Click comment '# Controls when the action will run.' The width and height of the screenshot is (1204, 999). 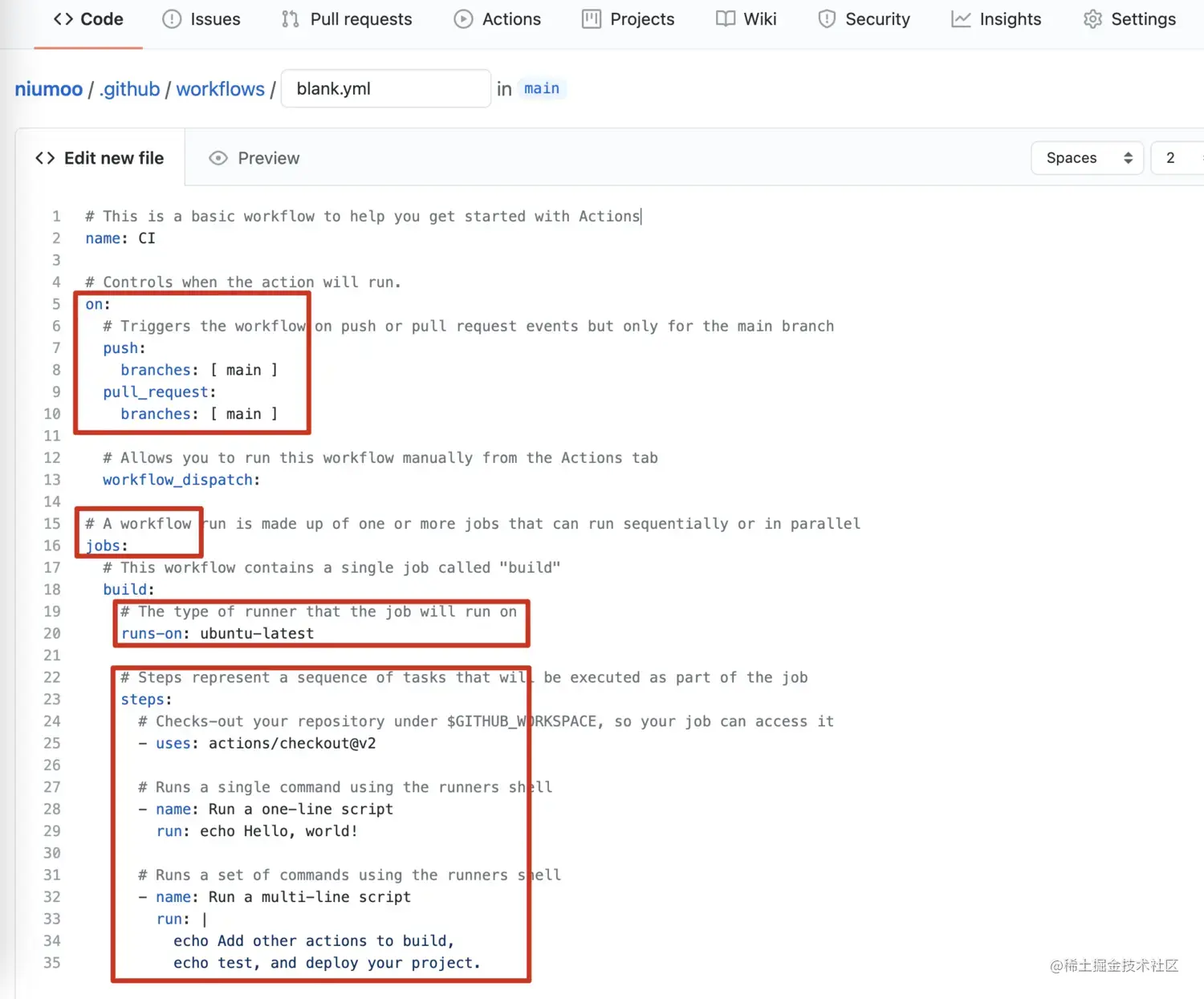point(243,282)
